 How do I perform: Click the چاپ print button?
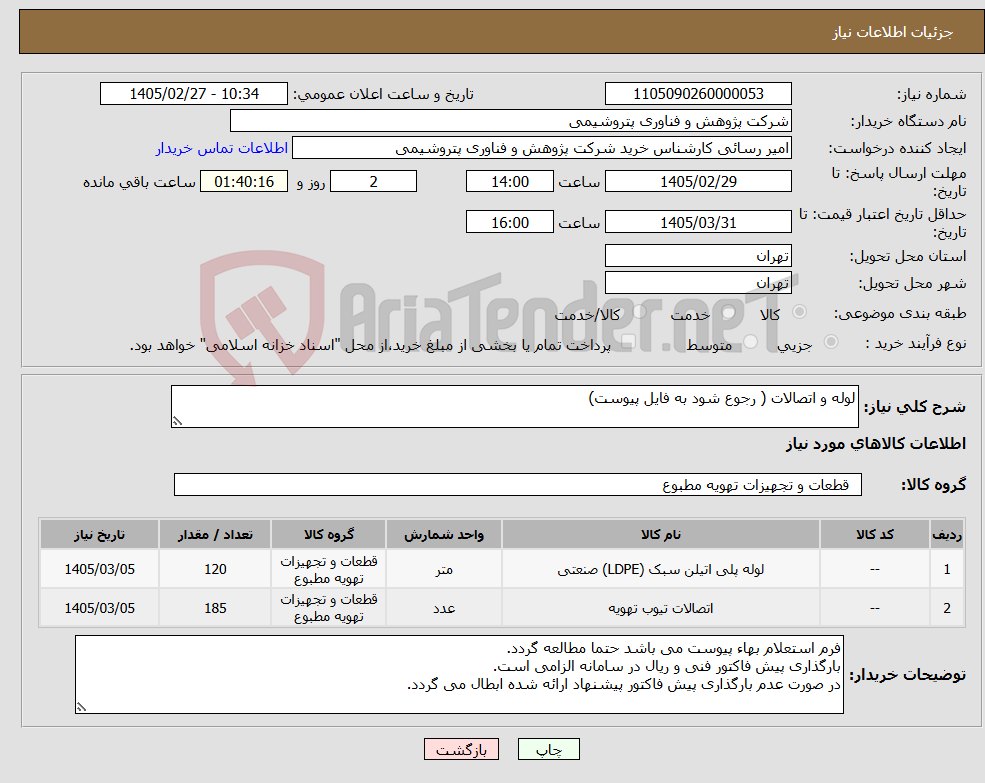tap(548, 749)
